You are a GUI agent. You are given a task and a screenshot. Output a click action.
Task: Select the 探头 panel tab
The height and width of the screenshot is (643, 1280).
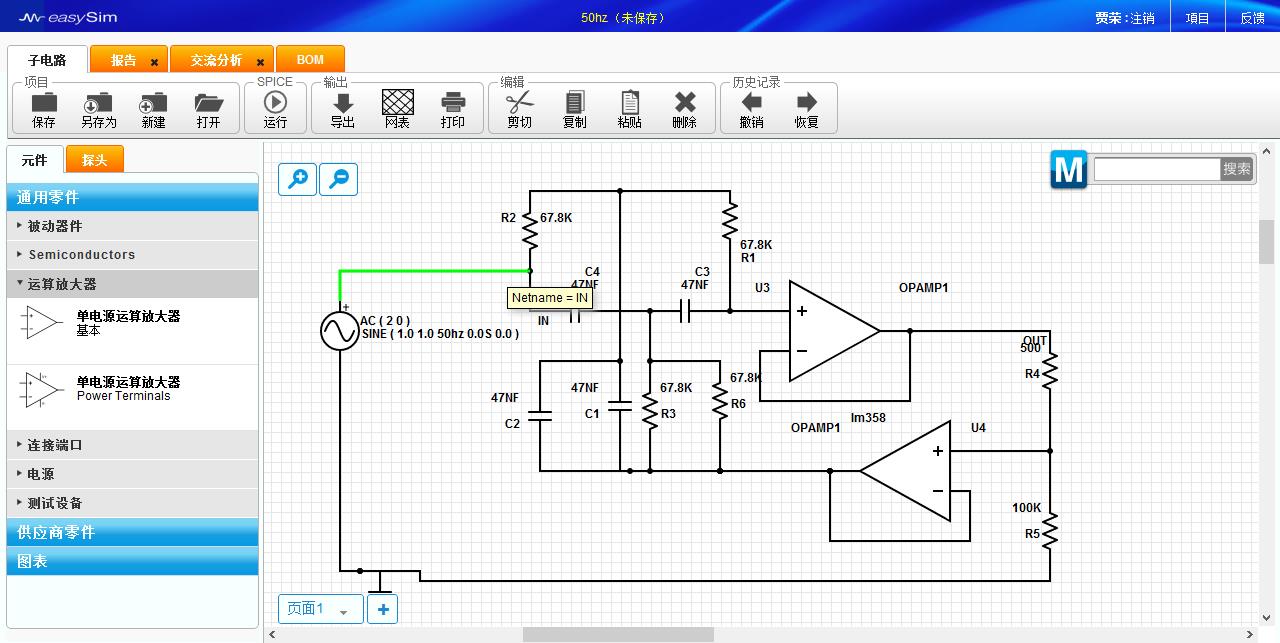95,160
